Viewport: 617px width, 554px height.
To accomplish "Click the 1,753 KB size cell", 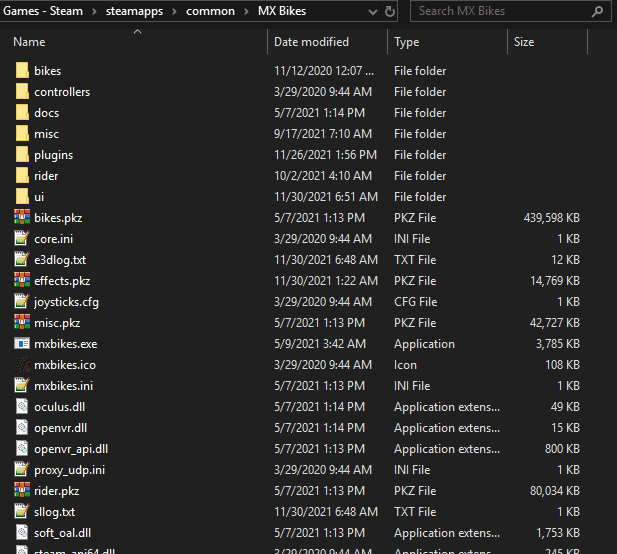I will (x=558, y=533).
